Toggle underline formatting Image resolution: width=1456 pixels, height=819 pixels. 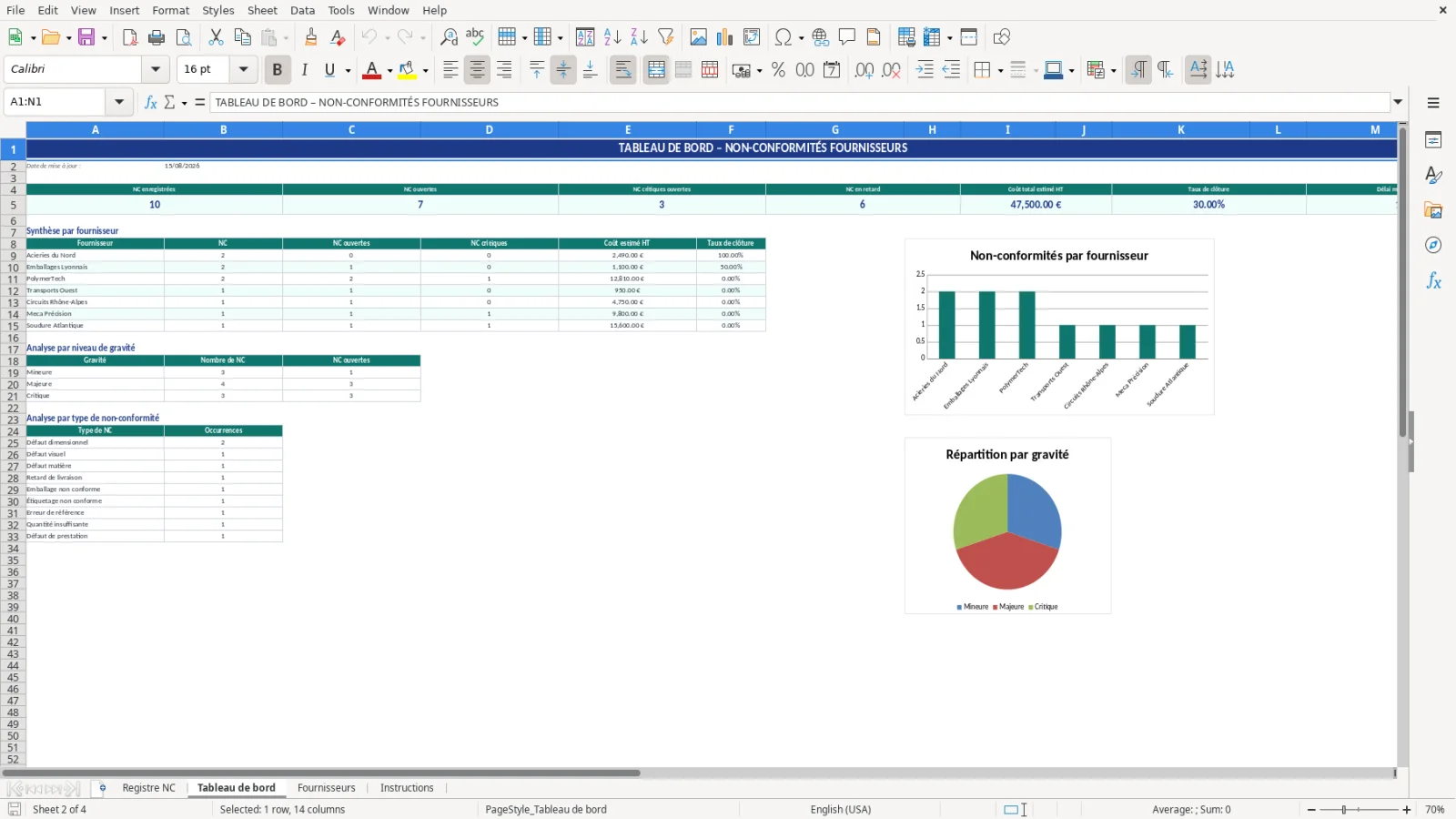point(330,70)
